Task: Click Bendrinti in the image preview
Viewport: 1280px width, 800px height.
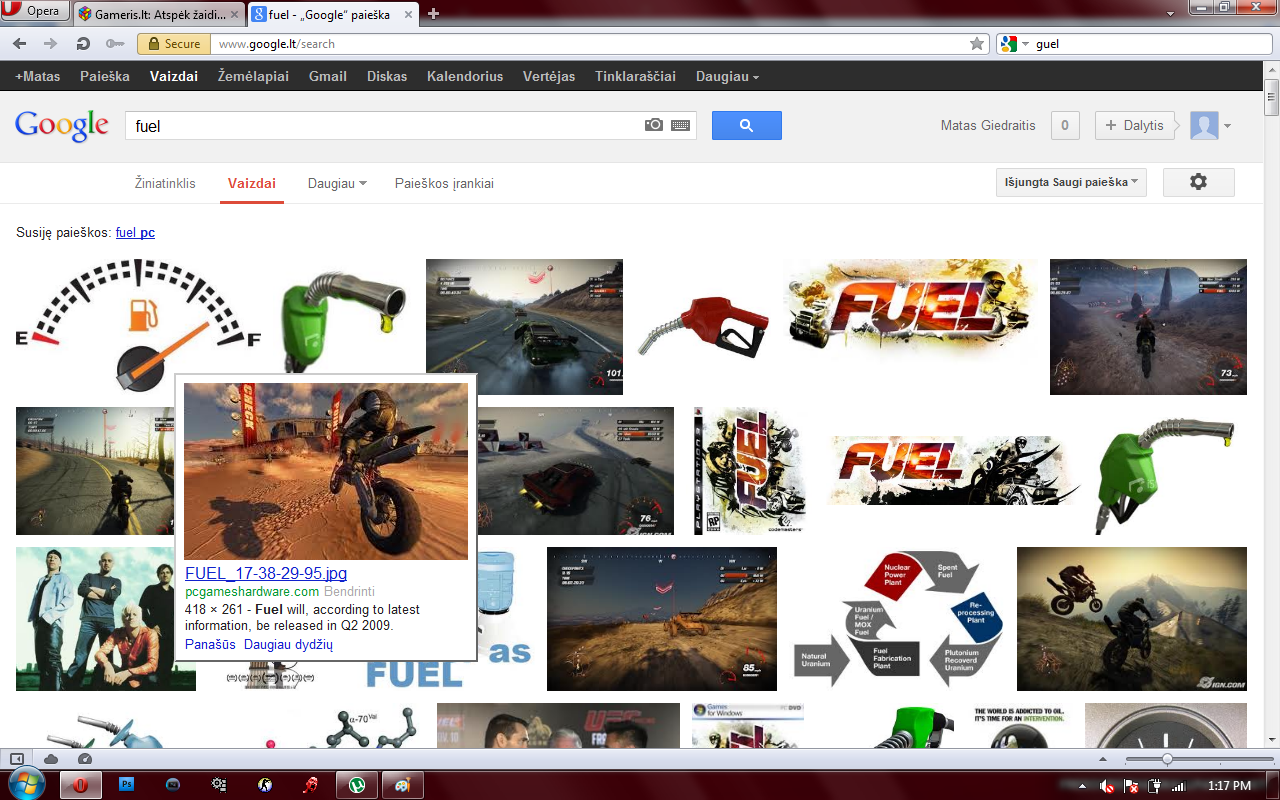Action: (351, 591)
